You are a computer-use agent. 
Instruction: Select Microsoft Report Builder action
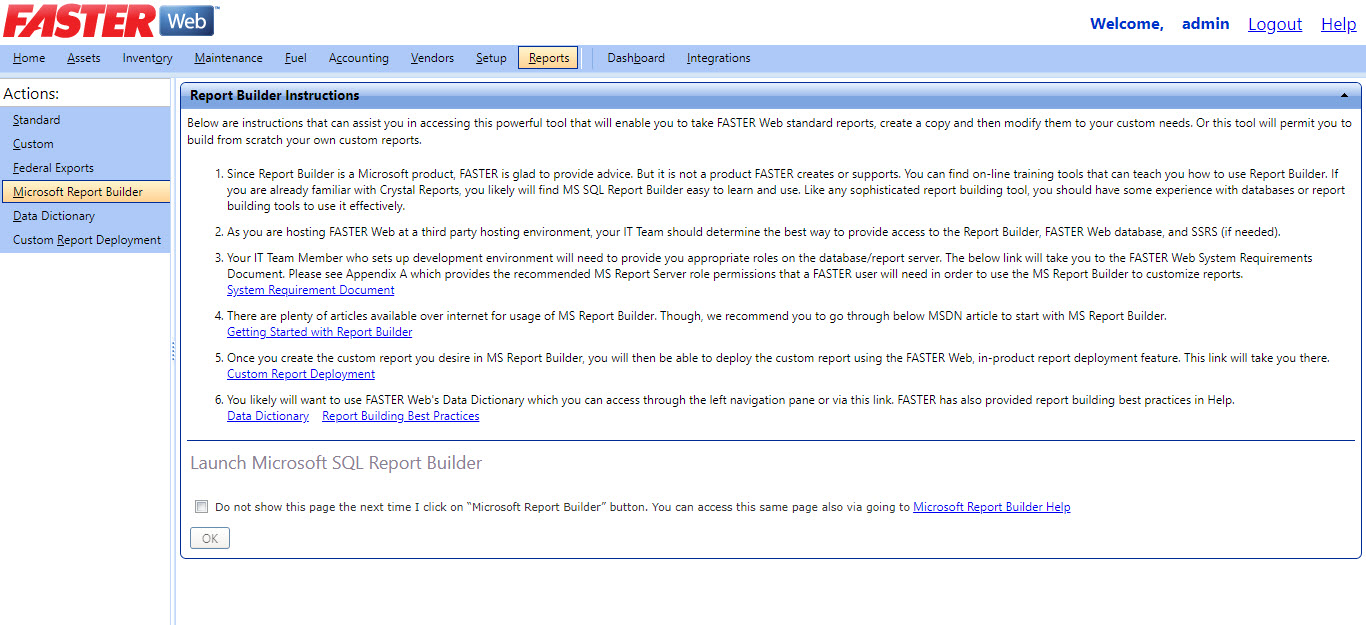click(x=85, y=192)
